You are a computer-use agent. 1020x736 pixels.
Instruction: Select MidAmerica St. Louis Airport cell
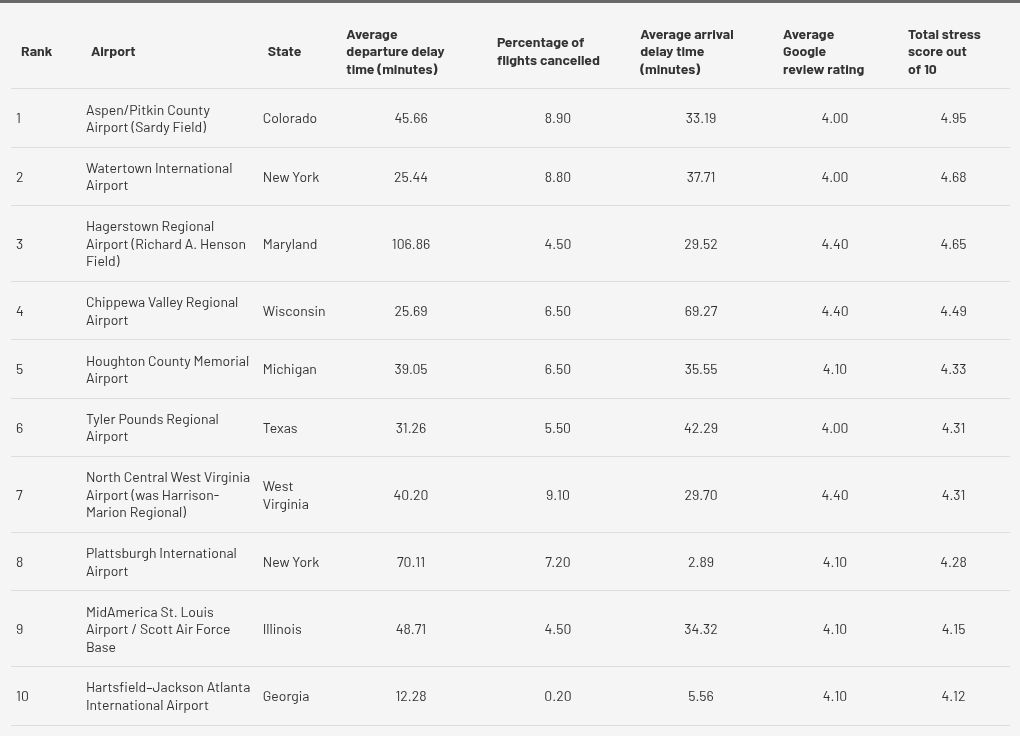point(158,629)
